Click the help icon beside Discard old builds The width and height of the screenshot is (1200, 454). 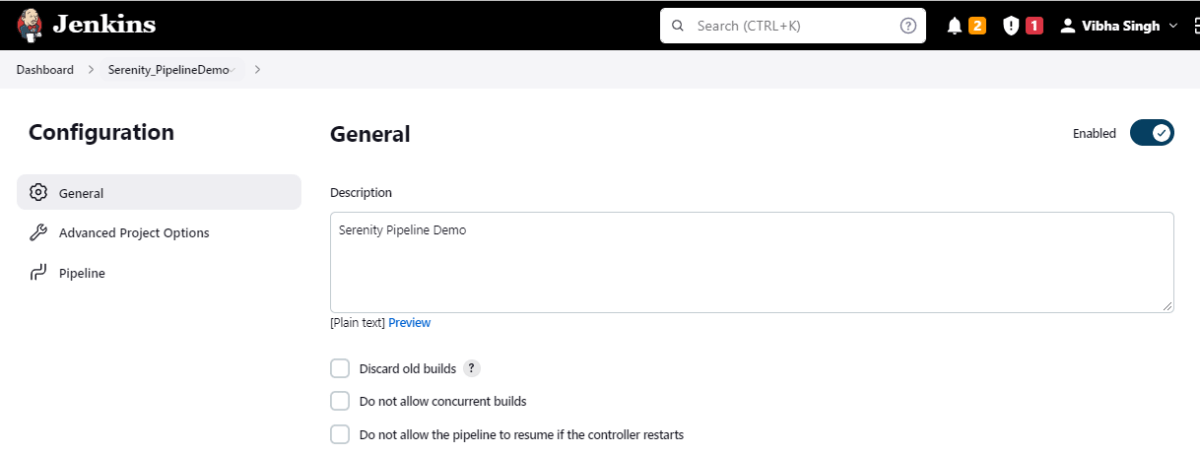click(x=471, y=369)
